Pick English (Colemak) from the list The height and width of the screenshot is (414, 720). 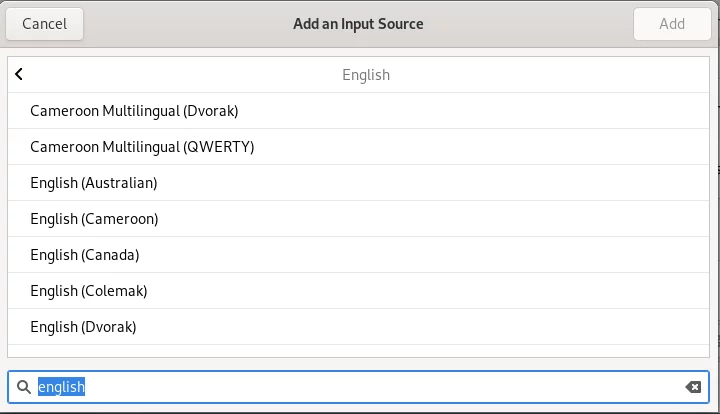click(358, 291)
